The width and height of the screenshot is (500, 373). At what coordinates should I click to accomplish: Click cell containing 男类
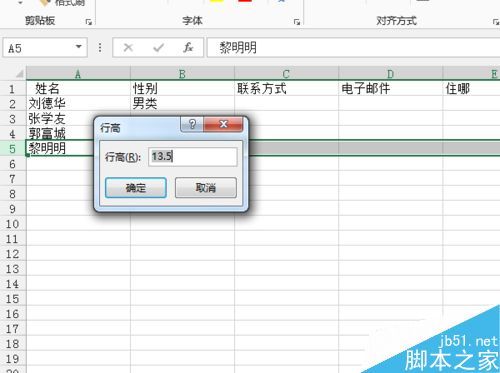point(182,104)
